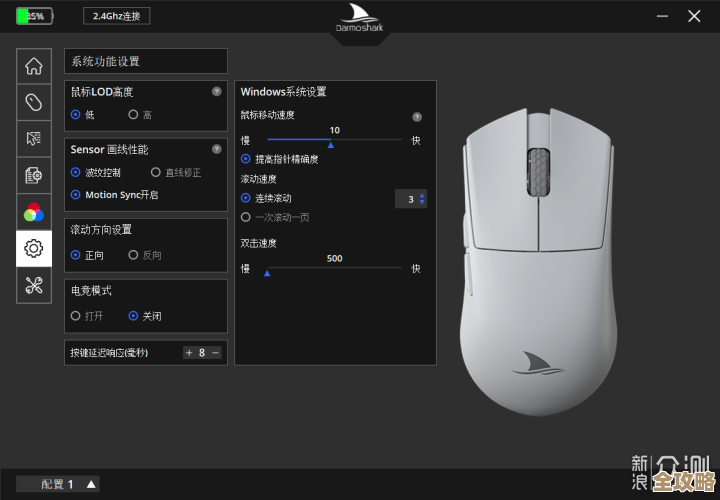Open the Home page in sidebar
This screenshot has height=500, width=720.
(x=34, y=66)
